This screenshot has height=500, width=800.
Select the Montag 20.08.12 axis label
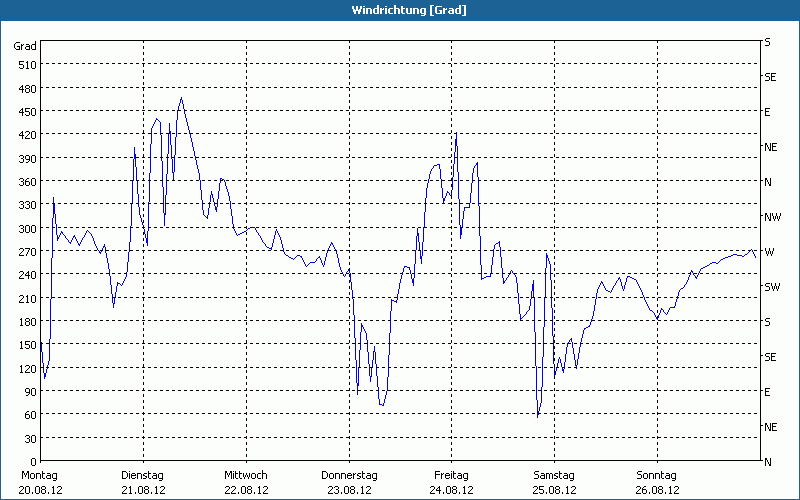point(41,483)
